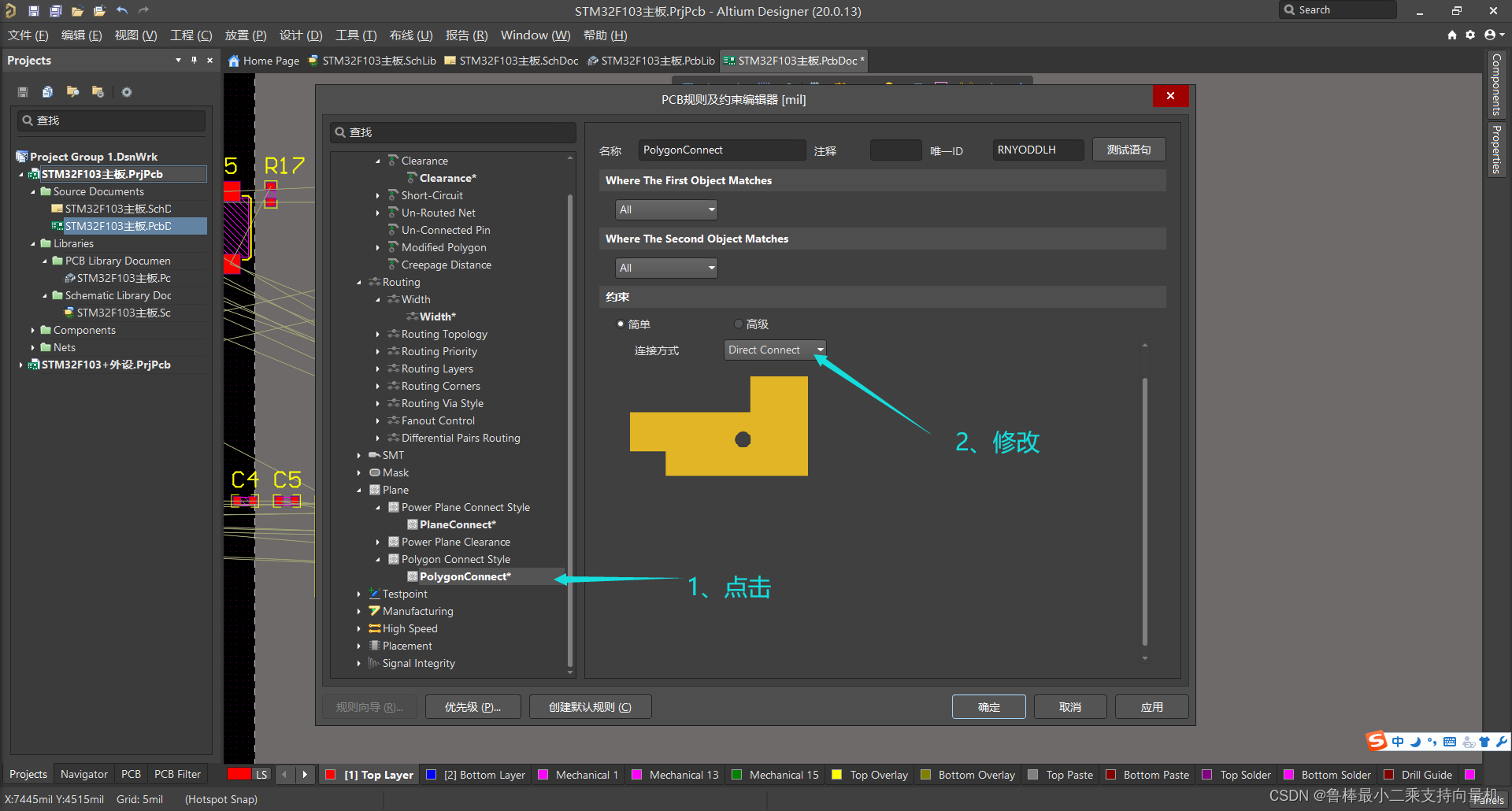Open the Projects panel settings gear
Screen dimensions: 1512x811
tap(126, 92)
